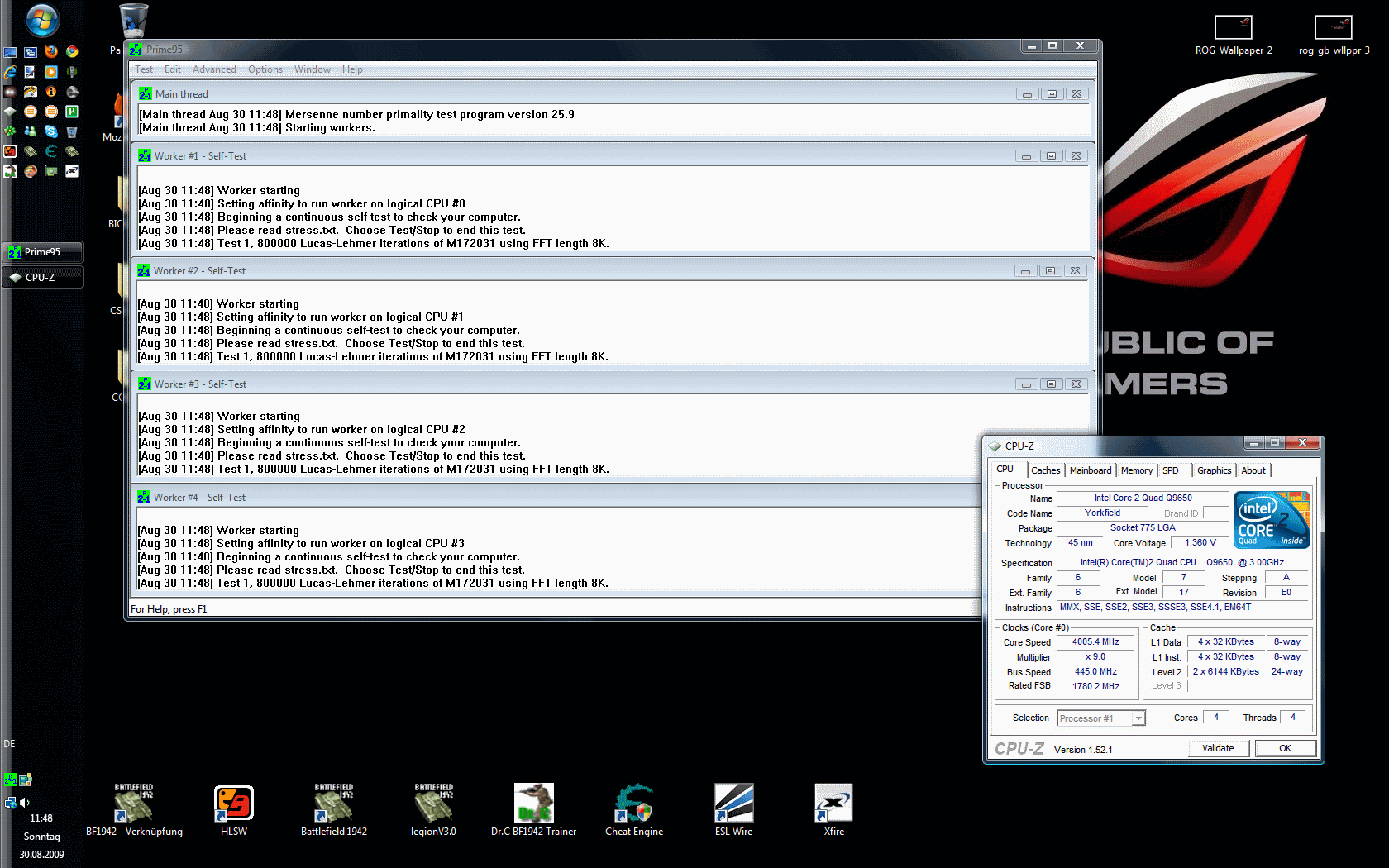Click the Core Speed value 4005.4 MHz
Viewport: 1389px width, 868px height.
pyautogui.click(x=1095, y=642)
